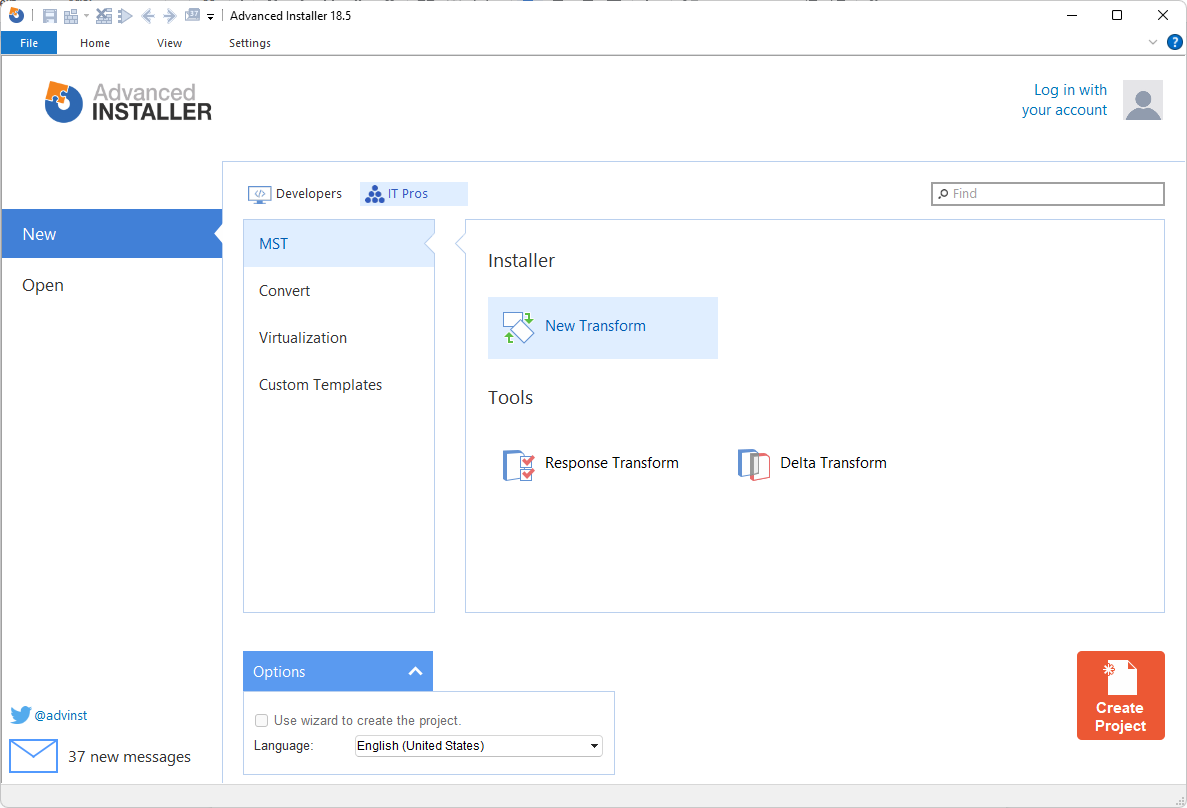The width and height of the screenshot is (1187, 808).
Task: Click the Forward arrow icon
Action: (170, 16)
